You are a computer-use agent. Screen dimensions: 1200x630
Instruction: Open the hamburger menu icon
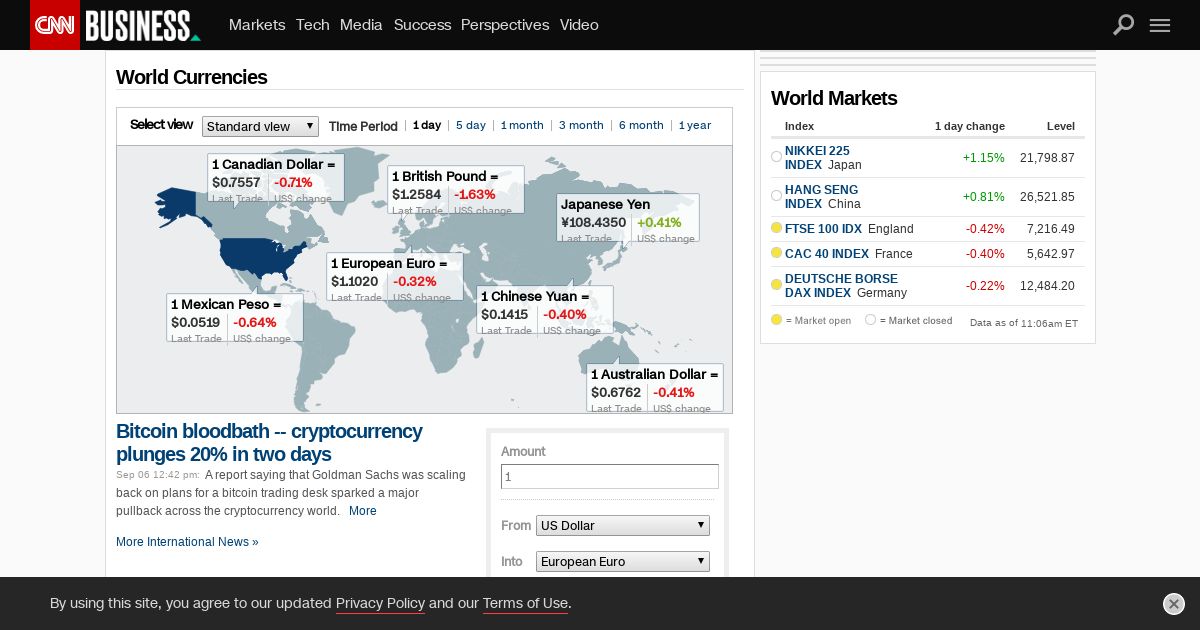pos(1160,25)
